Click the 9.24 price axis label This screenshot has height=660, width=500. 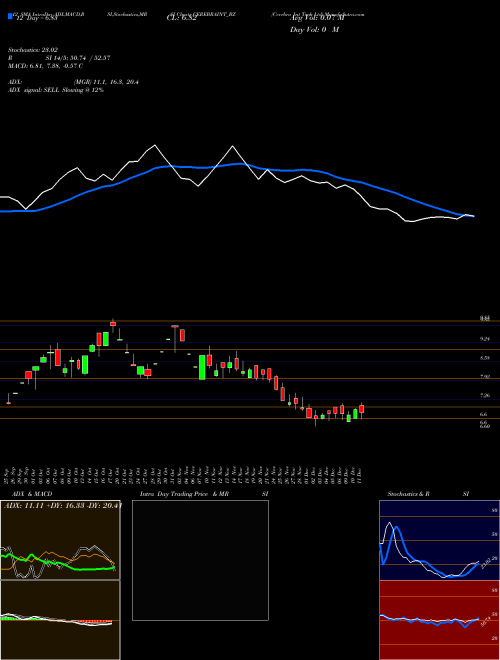(x=485, y=339)
